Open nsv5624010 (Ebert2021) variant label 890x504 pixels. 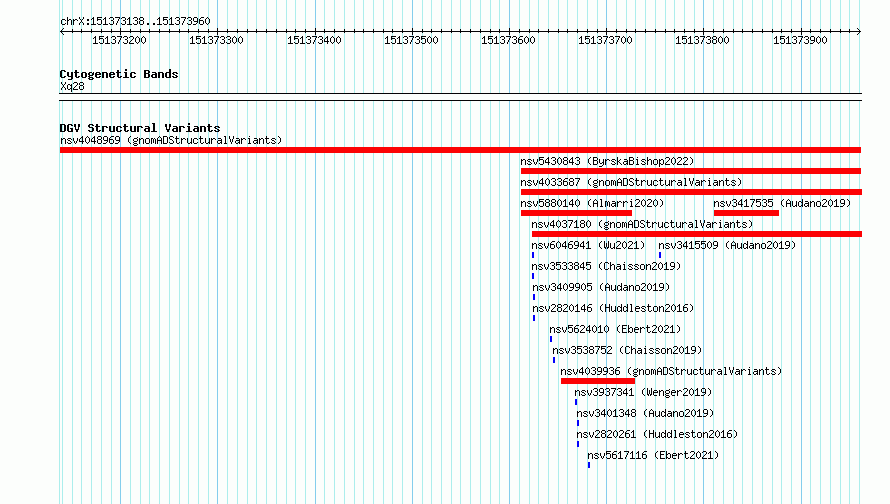click(615, 329)
